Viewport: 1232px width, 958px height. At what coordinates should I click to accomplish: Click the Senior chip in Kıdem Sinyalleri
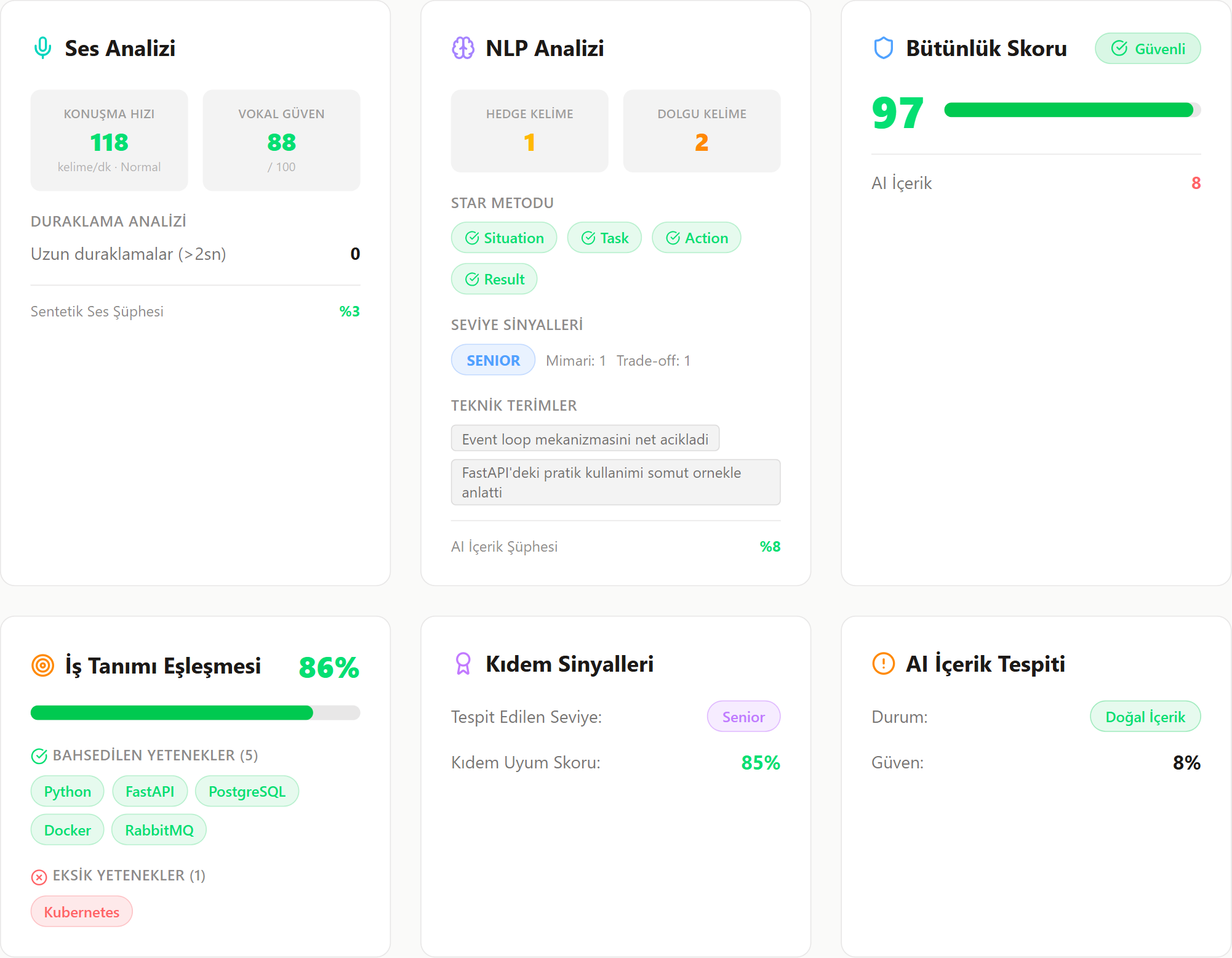pyautogui.click(x=743, y=717)
